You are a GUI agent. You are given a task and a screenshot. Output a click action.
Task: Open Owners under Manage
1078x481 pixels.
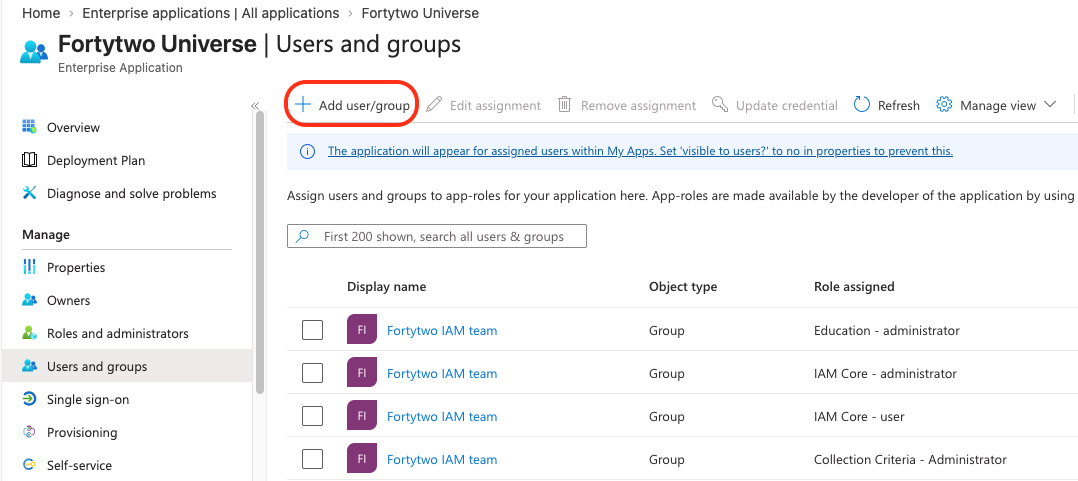[x=68, y=300]
